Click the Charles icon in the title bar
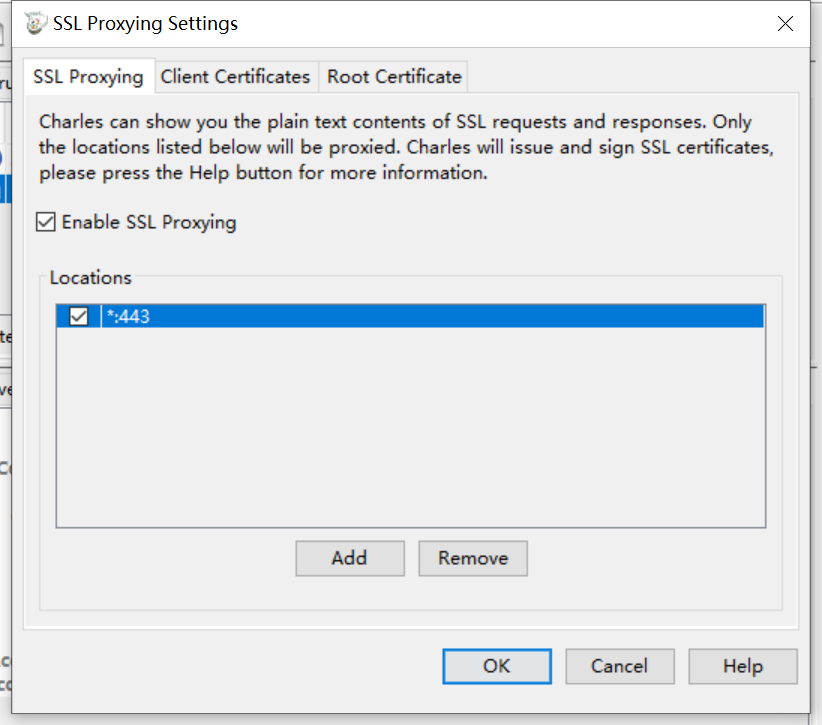This screenshot has width=822, height=725. [35, 24]
